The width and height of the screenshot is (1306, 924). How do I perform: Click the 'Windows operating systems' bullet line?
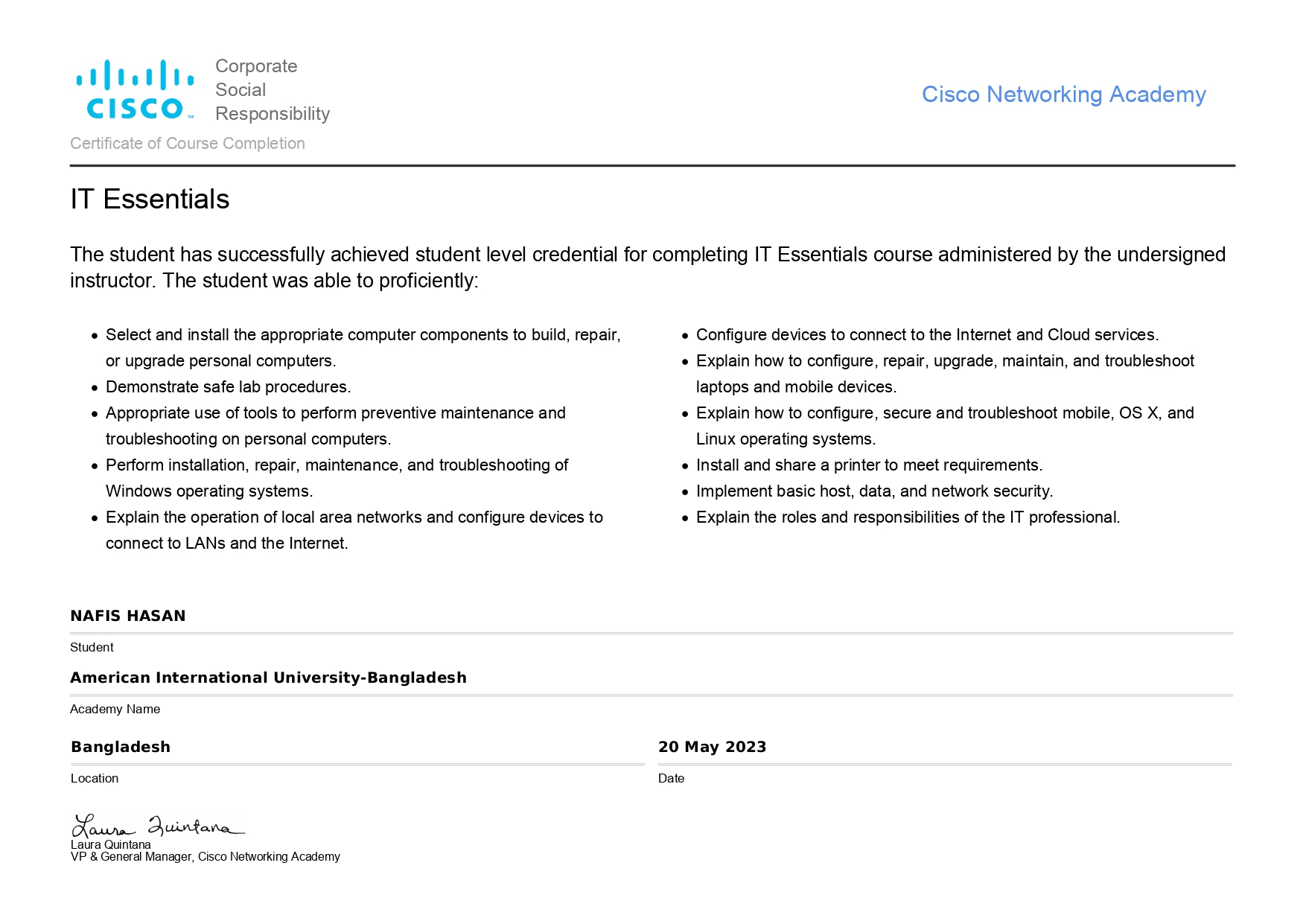(209, 491)
